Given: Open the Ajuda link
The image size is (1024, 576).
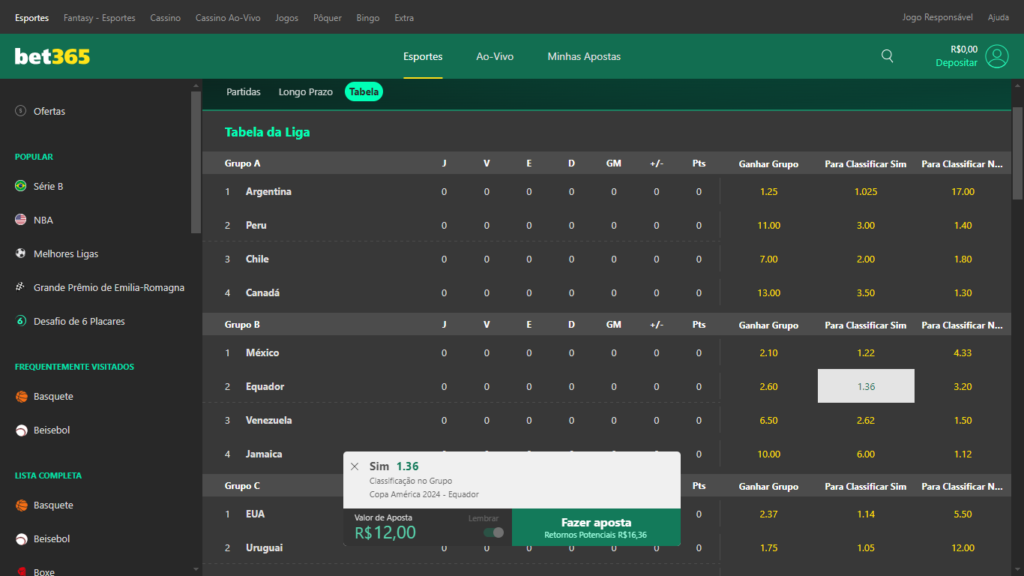Looking at the screenshot, I should pyautogui.click(x=998, y=18).
